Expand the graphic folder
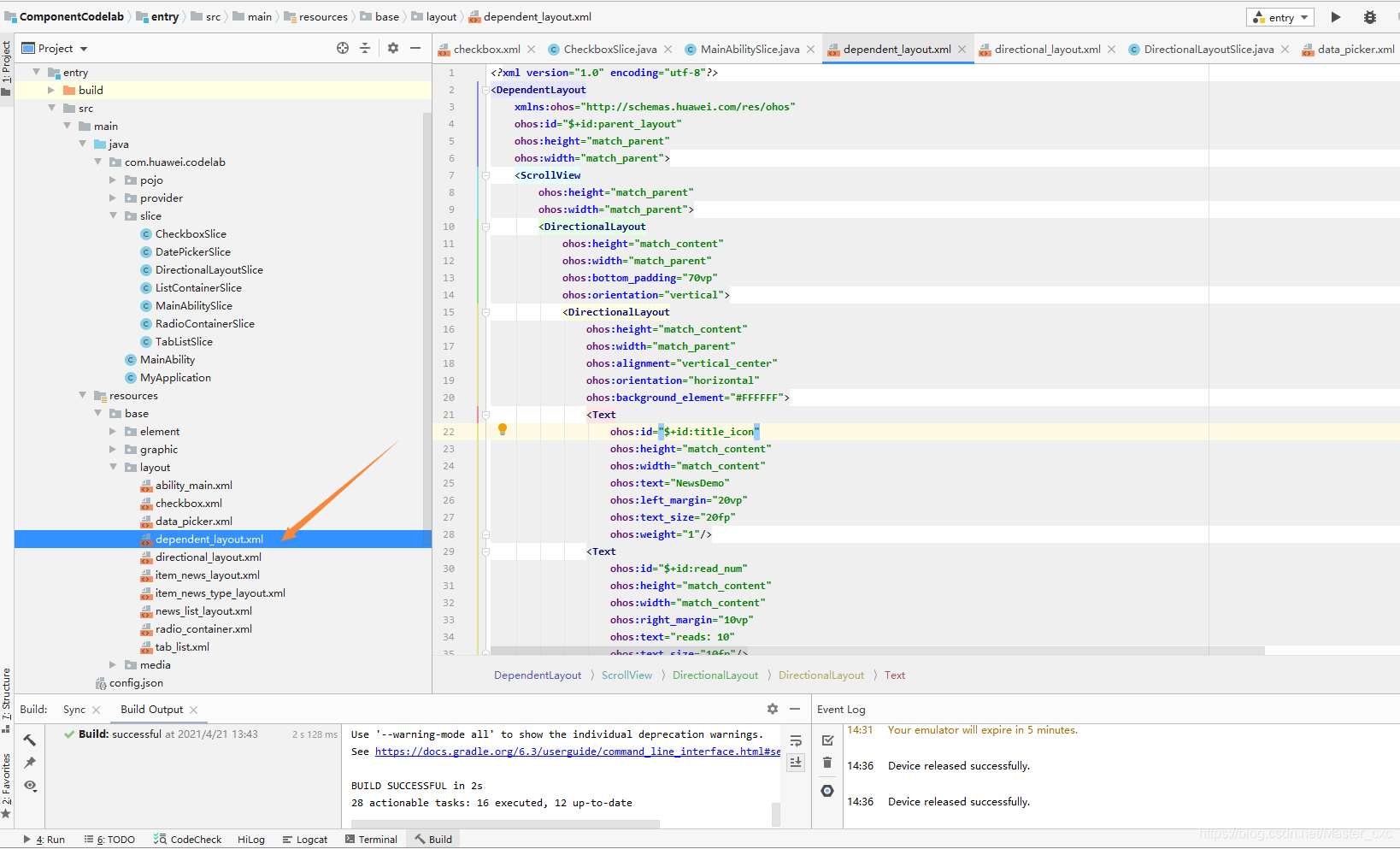The image size is (1400, 849). 113,449
